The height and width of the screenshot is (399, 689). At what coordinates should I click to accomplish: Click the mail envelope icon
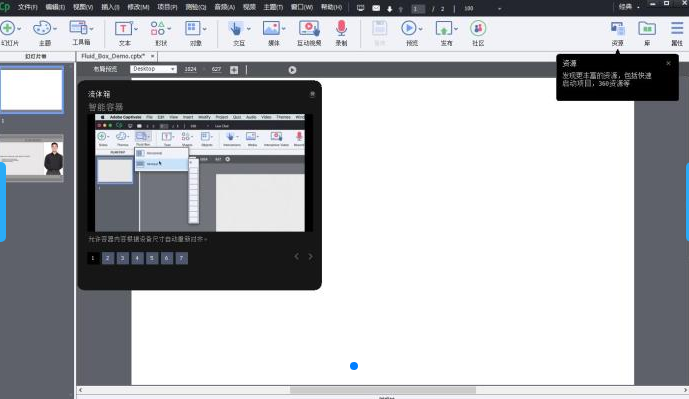point(376,8)
